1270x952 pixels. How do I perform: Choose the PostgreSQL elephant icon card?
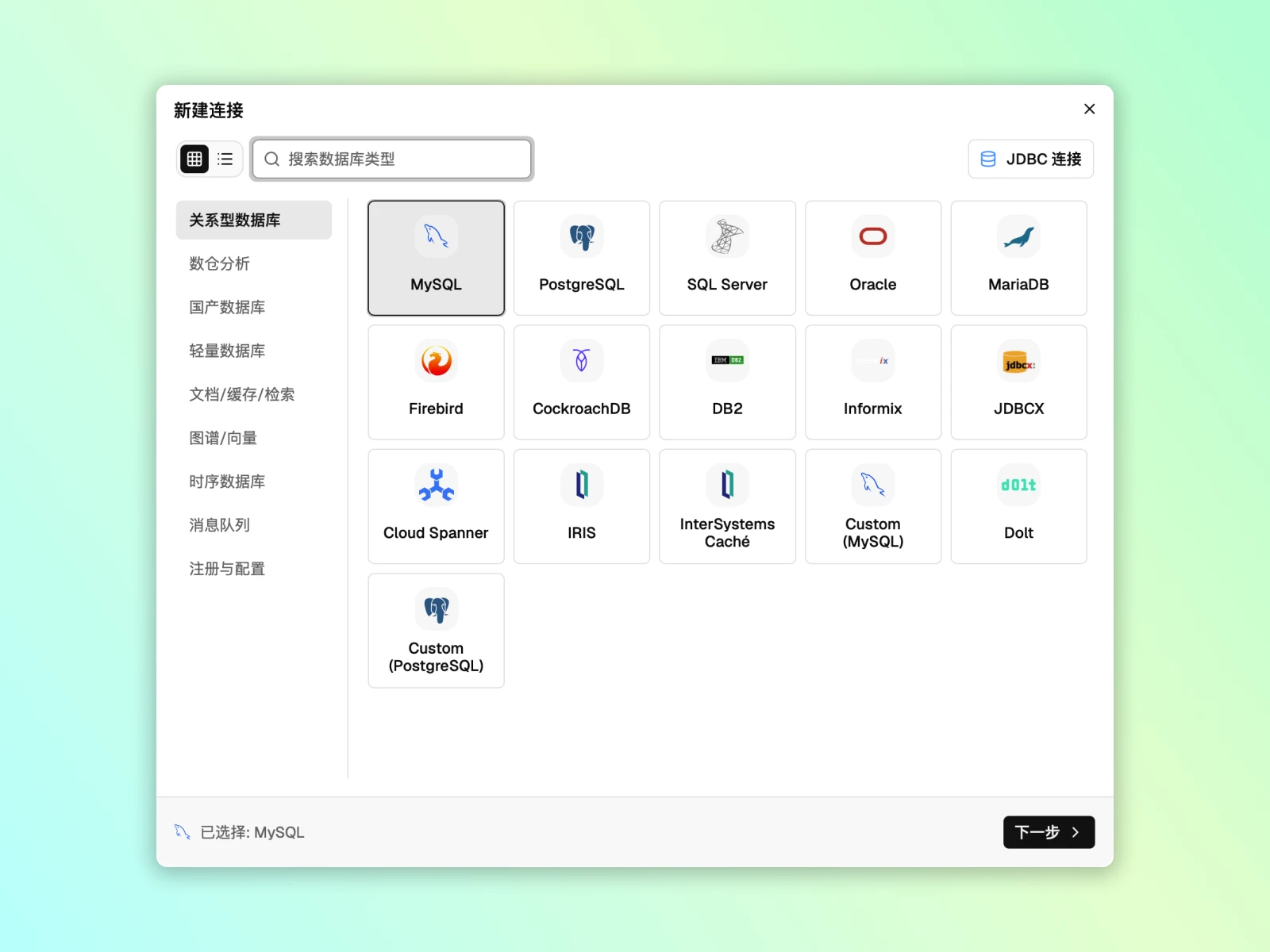point(582,258)
